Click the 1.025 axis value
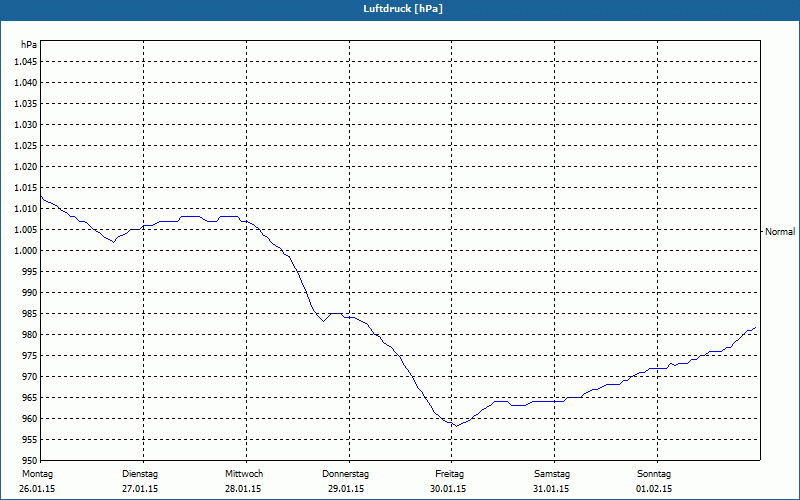This screenshot has width=800, height=500. point(25,145)
